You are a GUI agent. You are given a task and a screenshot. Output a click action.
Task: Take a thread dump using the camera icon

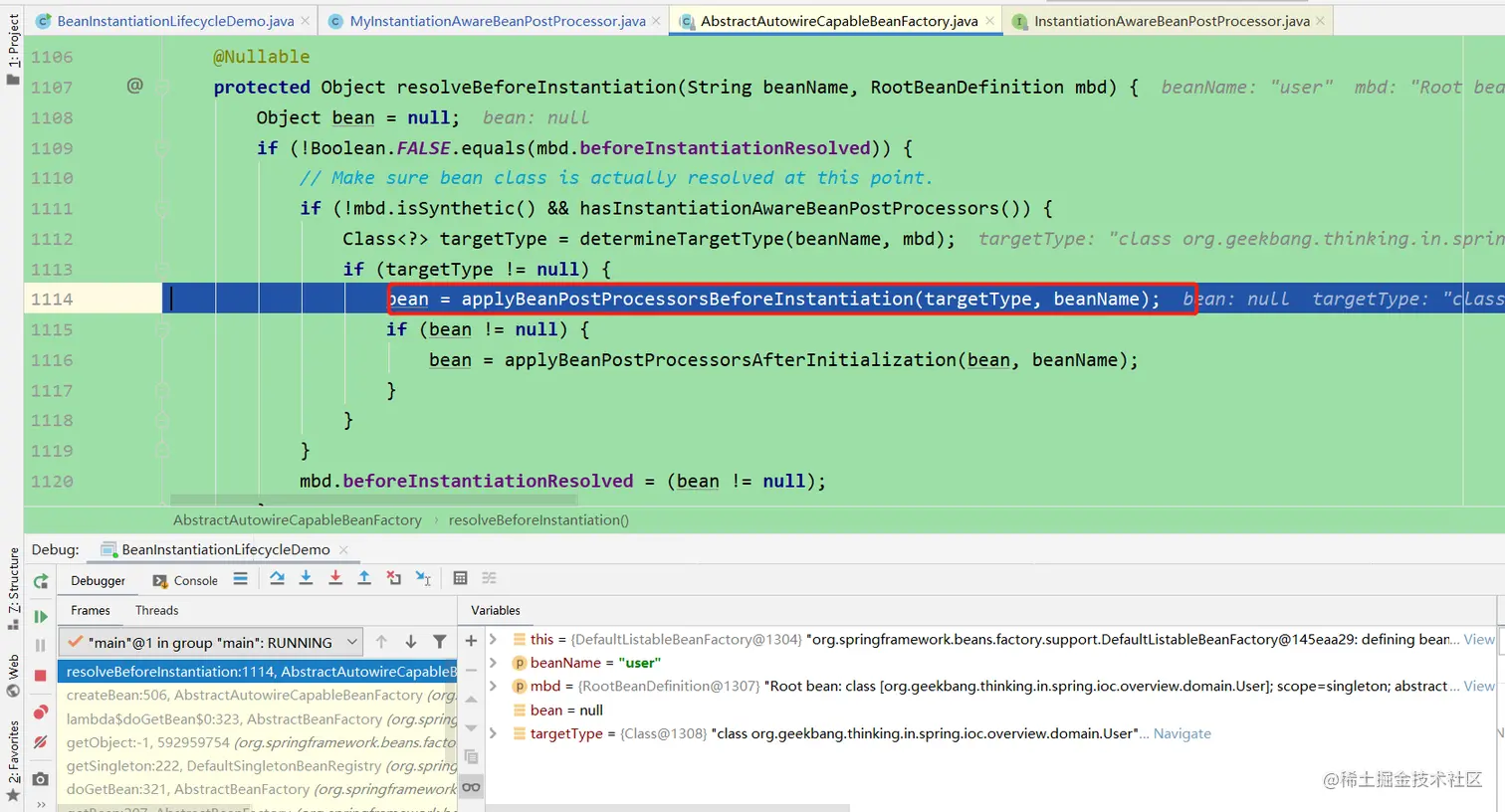(41, 779)
